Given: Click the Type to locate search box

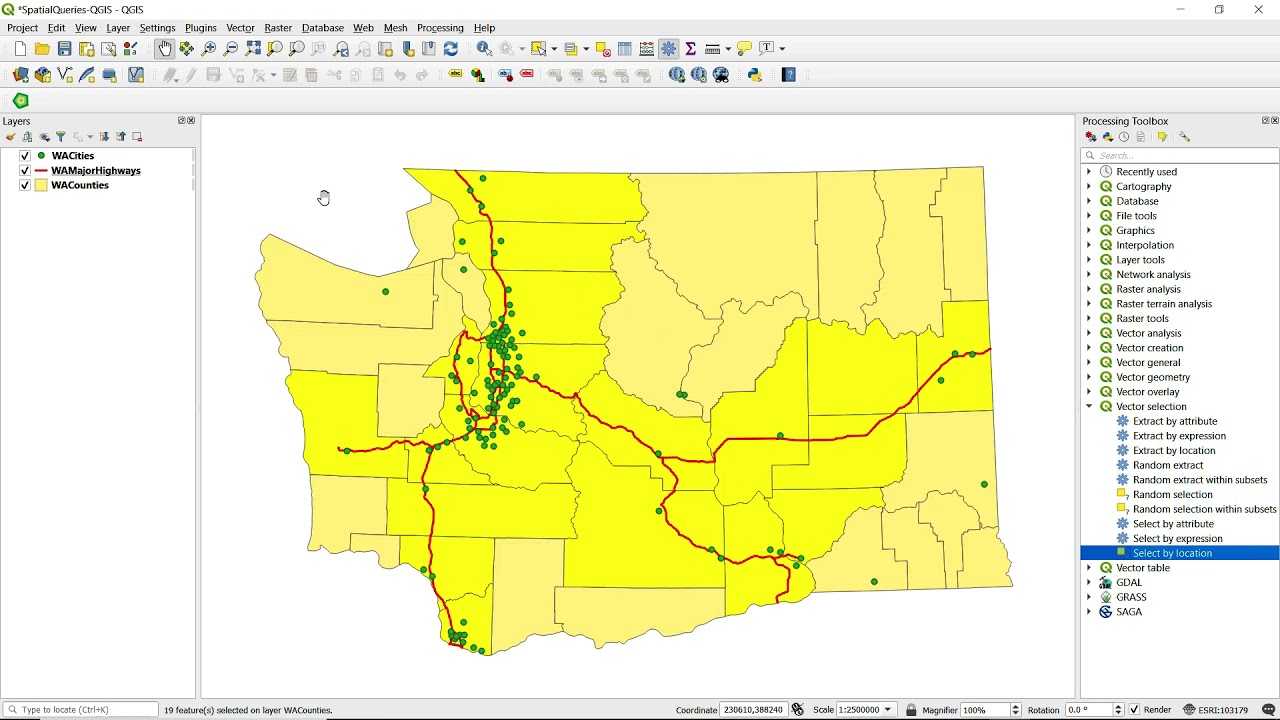Looking at the screenshot, I should pos(80,710).
